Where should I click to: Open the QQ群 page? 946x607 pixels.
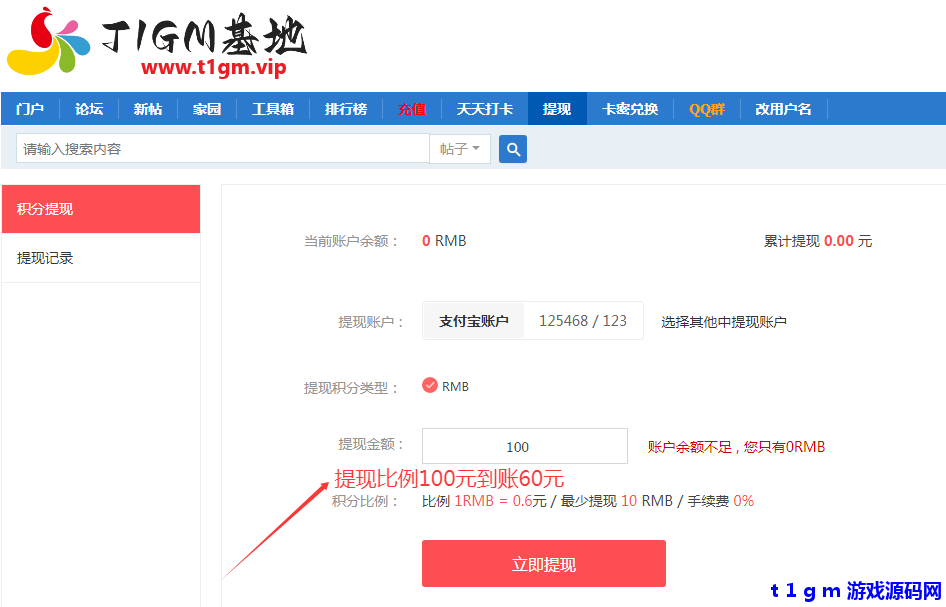coord(706,108)
